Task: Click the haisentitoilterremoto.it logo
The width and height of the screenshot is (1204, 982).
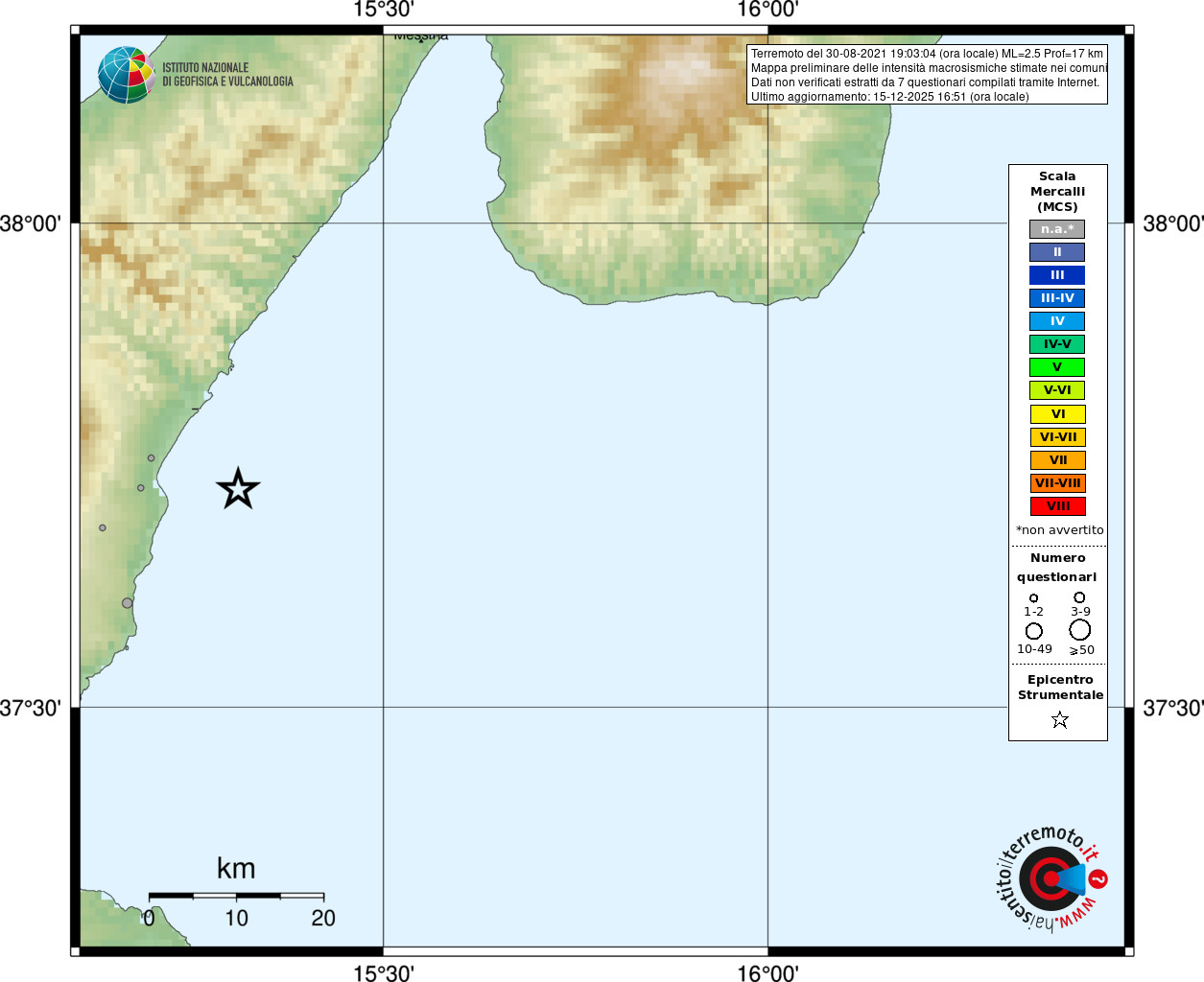Action: 1051,878
